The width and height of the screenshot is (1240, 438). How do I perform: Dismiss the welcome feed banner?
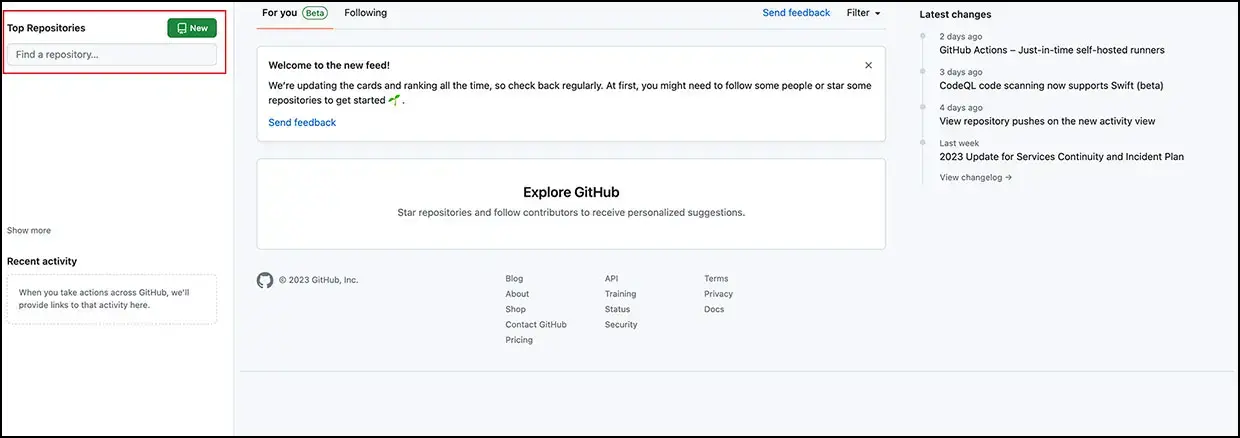point(868,65)
